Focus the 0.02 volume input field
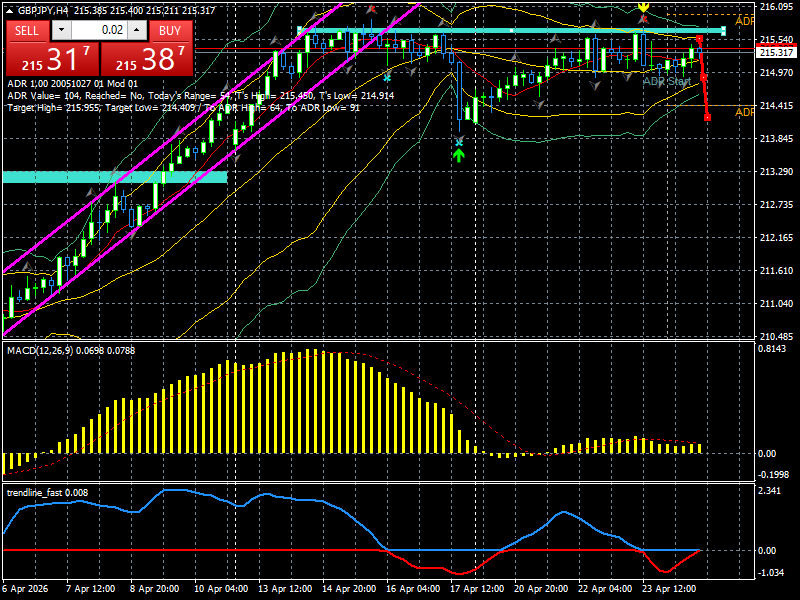Screen dimensions: 800x600 [x=99, y=30]
